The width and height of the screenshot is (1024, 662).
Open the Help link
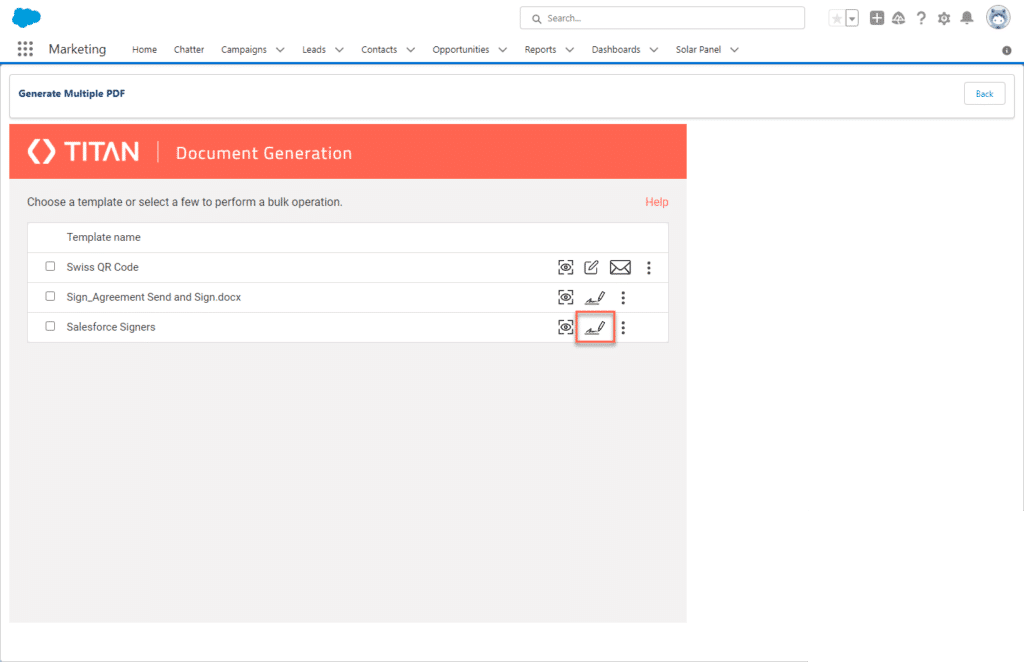pyautogui.click(x=656, y=202)
